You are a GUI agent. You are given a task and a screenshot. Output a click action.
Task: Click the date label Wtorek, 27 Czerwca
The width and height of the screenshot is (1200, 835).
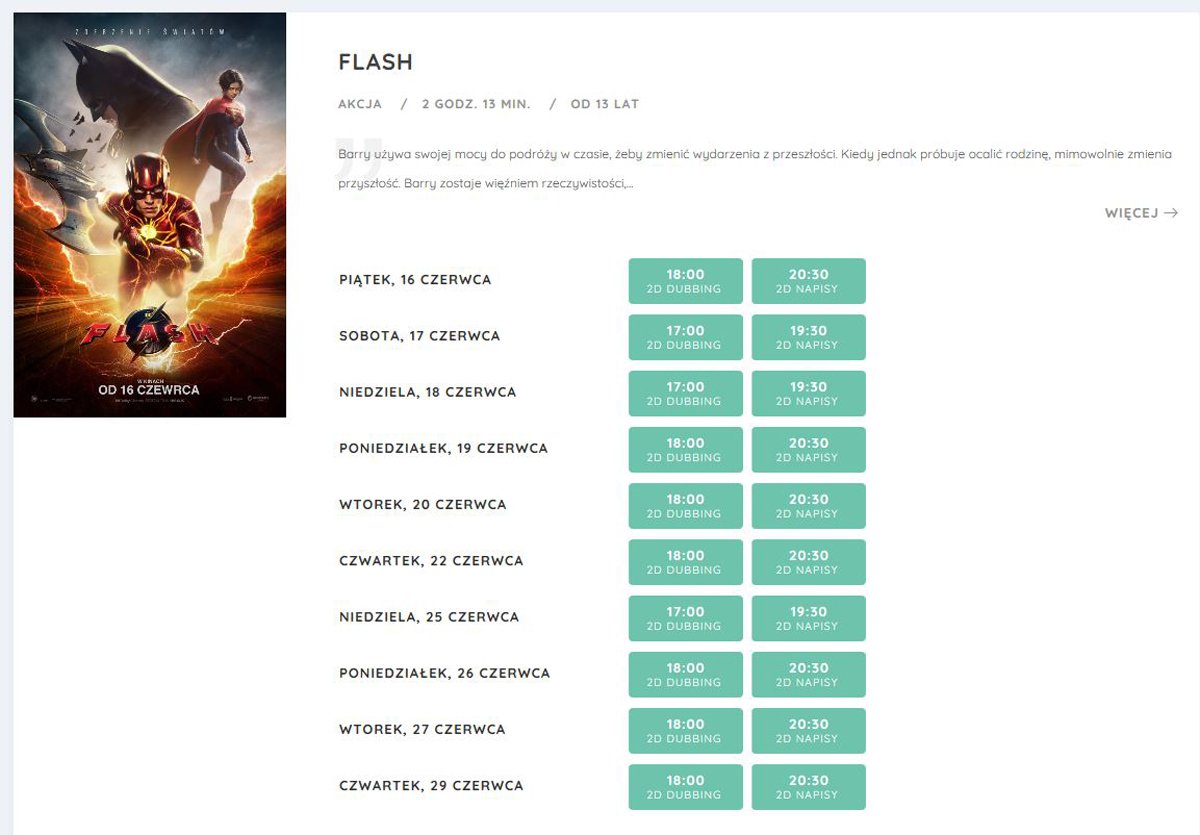pos(422,729)
